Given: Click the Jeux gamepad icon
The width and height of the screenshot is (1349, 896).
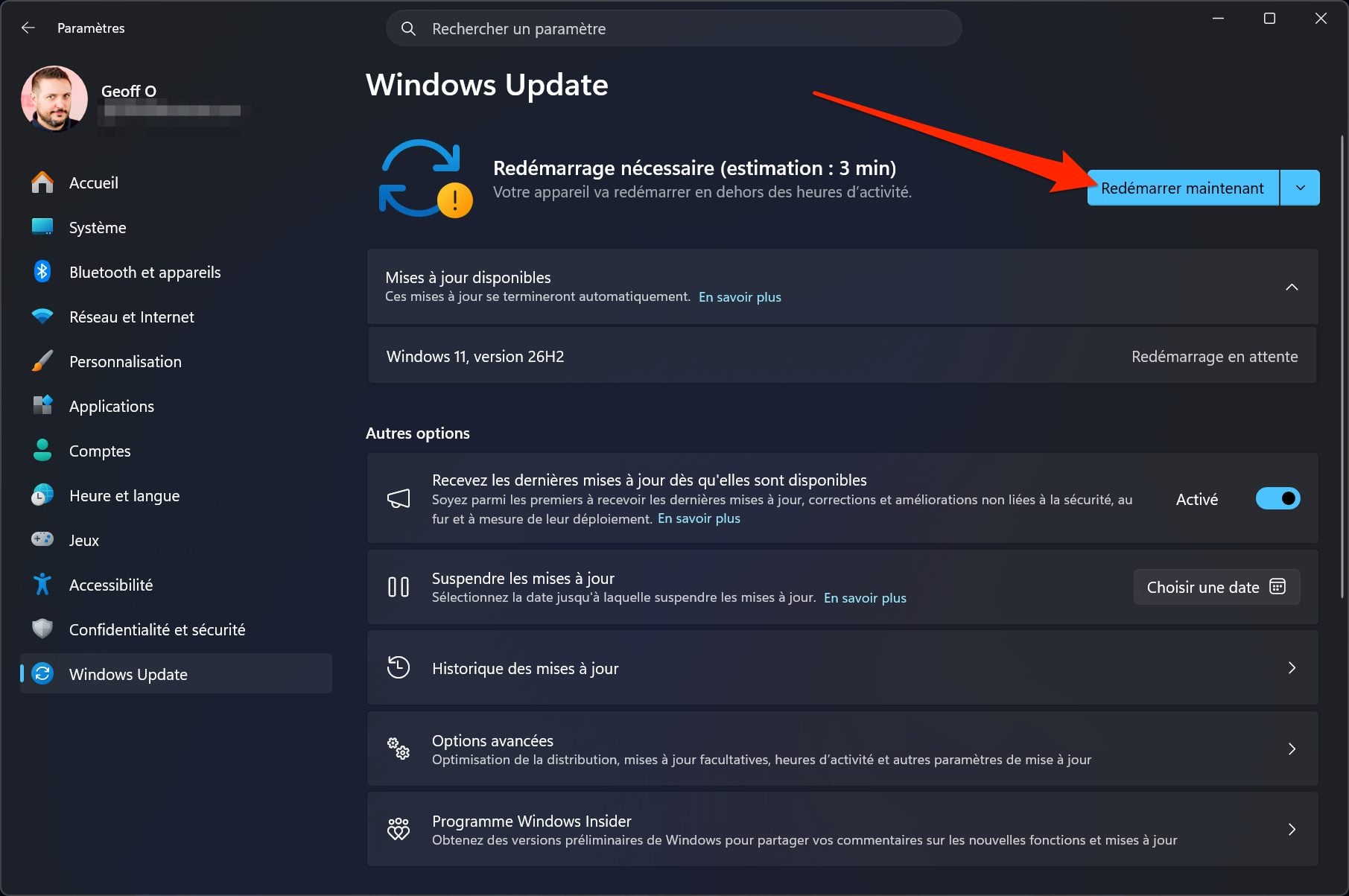Looking at the screenshot, I should point(42,540).
